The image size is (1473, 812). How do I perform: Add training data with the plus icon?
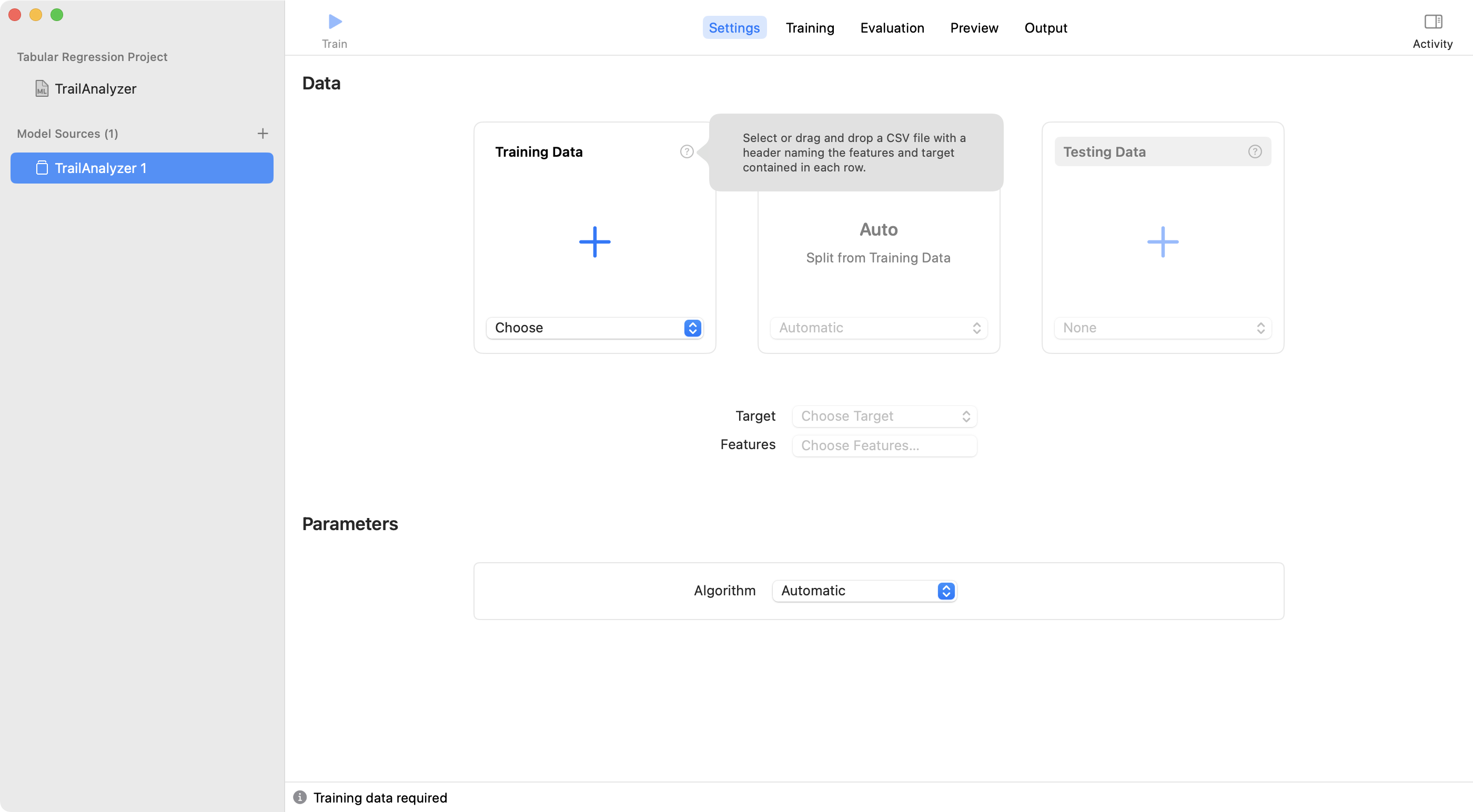pyautogui.click(x=594, y=242)
